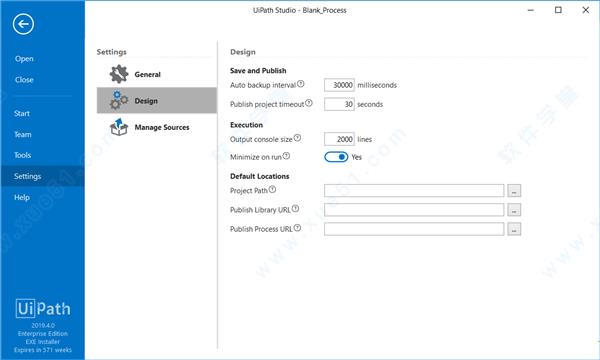Open the Open menu item
The height and width of the screenshot is (360, 600).
pos(24,59)
